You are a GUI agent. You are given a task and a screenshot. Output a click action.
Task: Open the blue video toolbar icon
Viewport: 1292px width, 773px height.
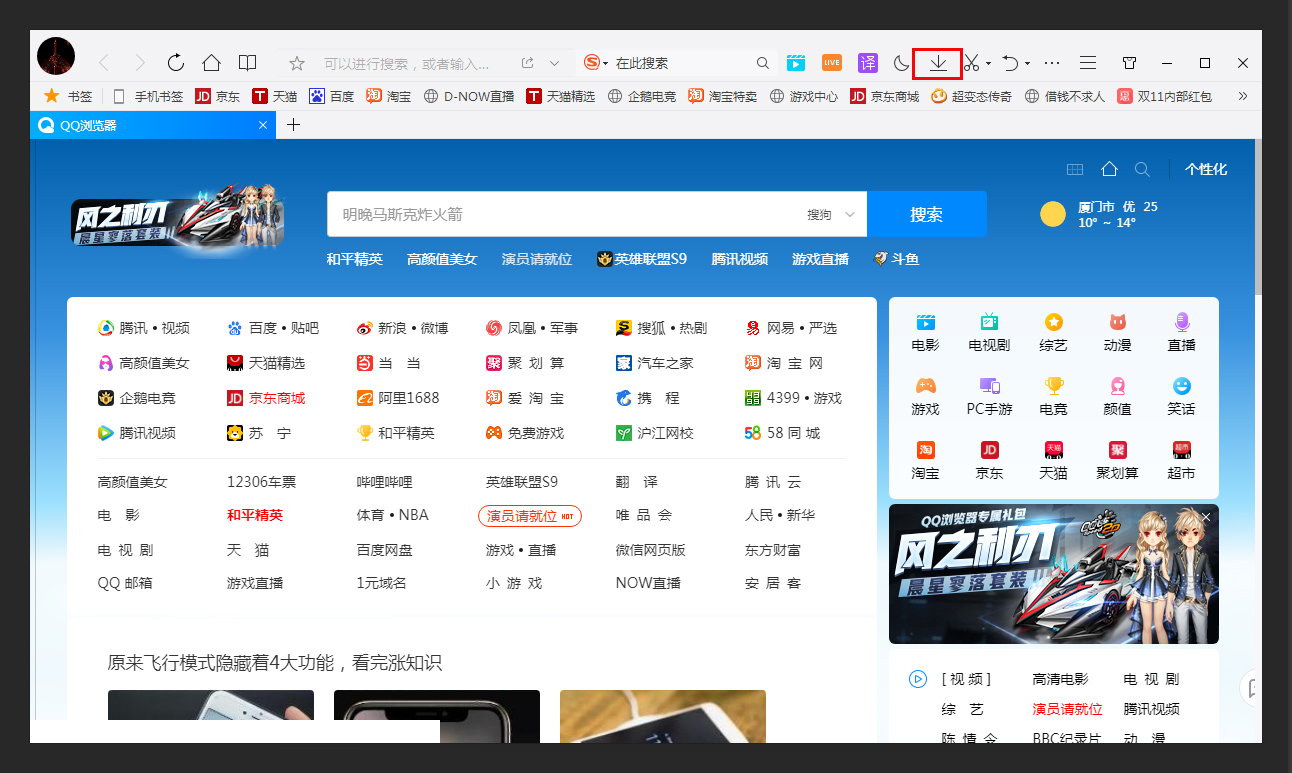pyautogui.click(x=795, y=62)
